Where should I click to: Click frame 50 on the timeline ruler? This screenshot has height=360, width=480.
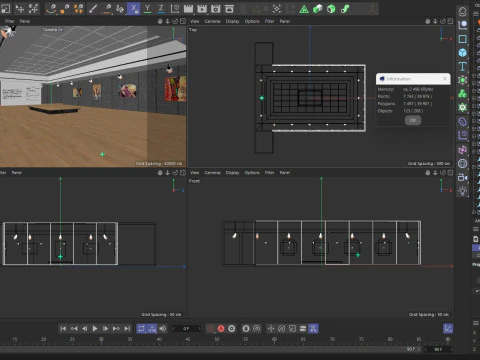coord(217,339)
